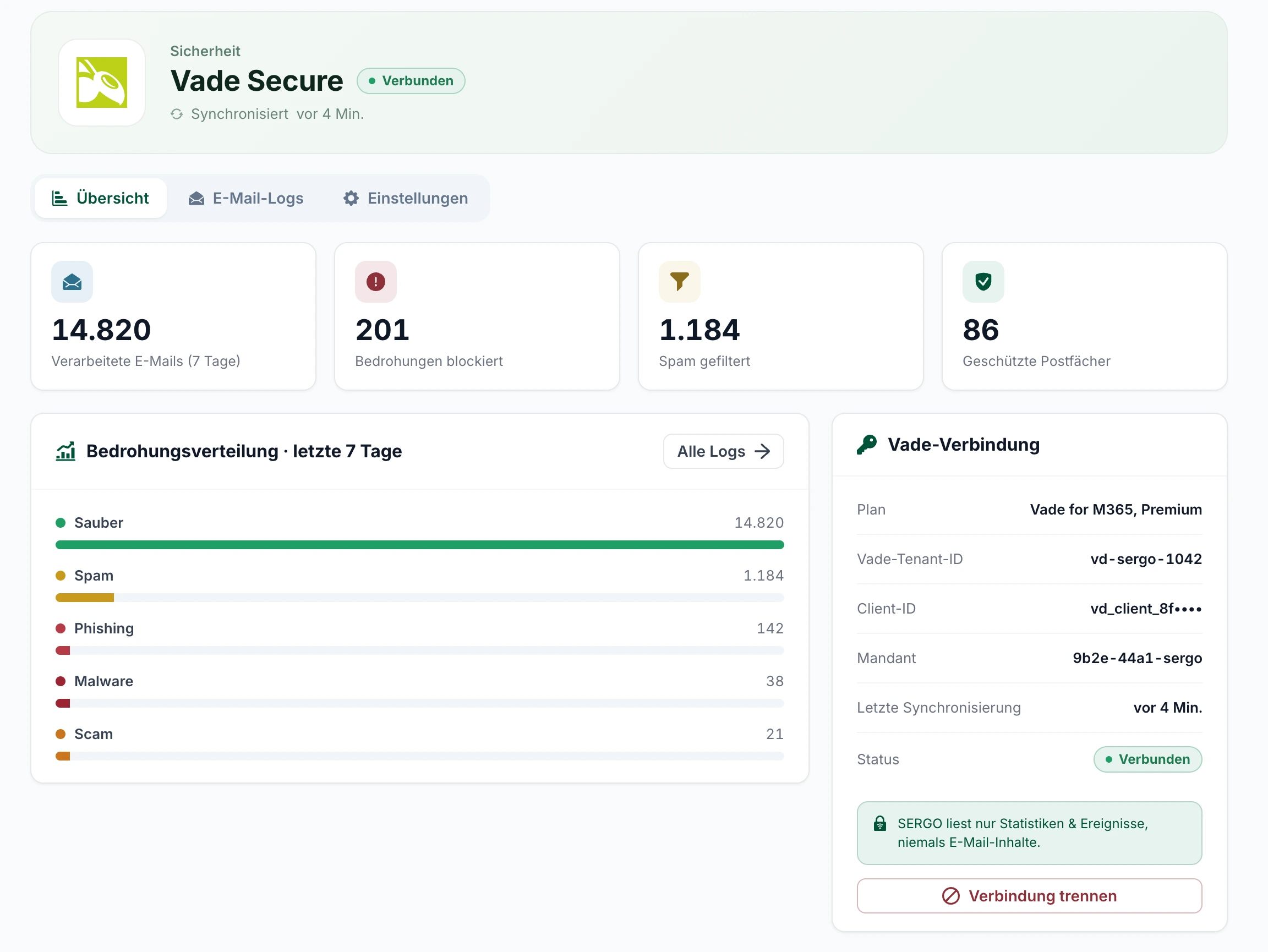Image resolution: width=1268 pixels, height=952 pixels.
Task: Select the 86 Geschützte Postfächer value
Action: click(x=981, y=330)
